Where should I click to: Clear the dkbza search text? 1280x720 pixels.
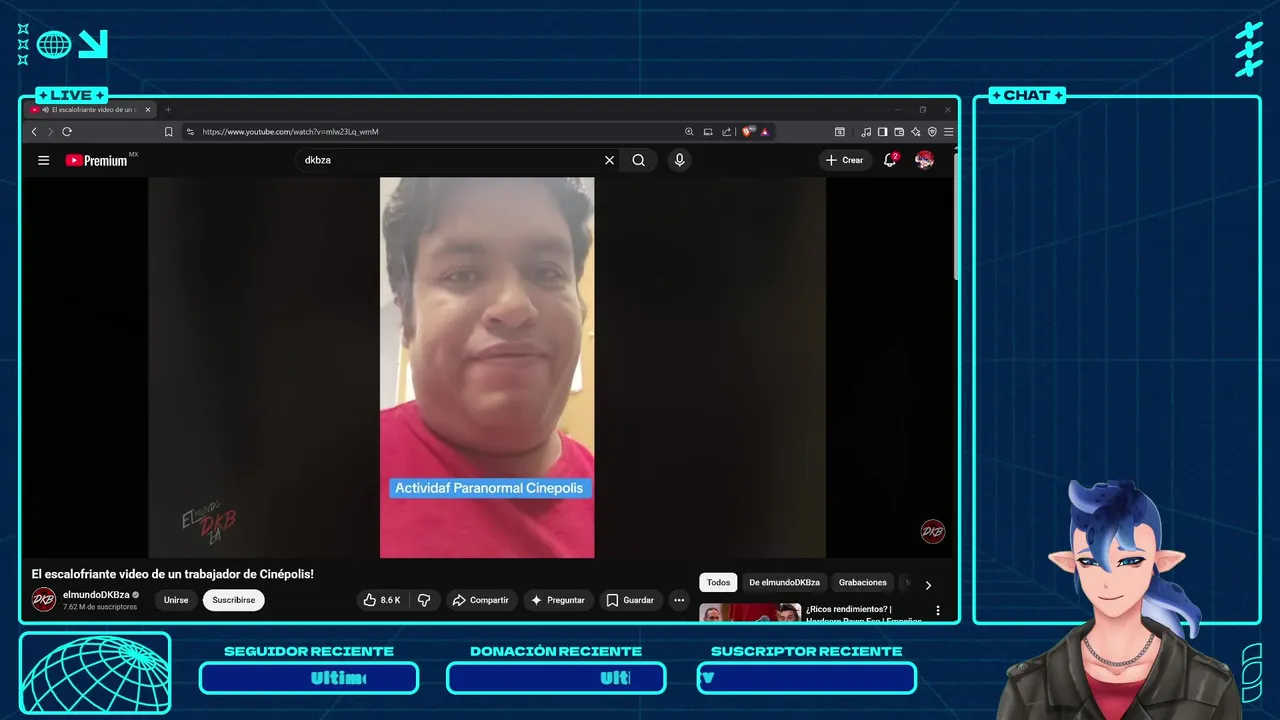pyautogui.click(x=609, y=160)
